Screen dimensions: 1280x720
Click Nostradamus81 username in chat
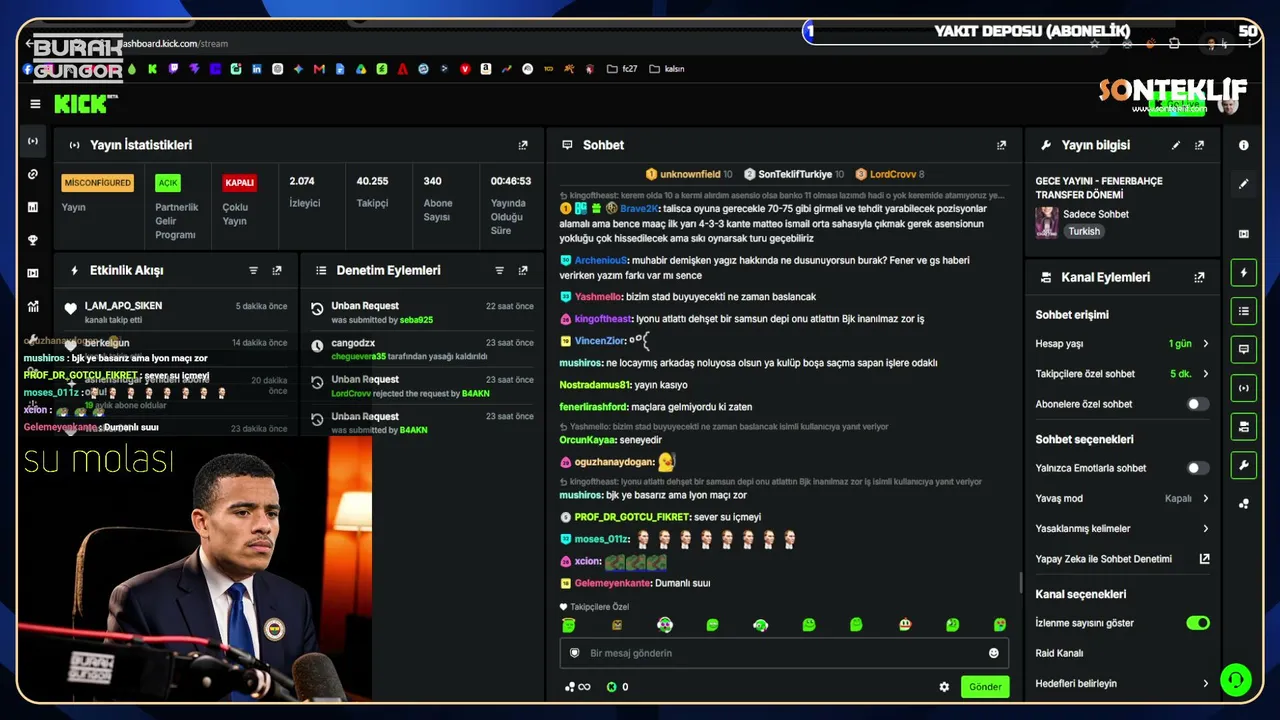595,385
